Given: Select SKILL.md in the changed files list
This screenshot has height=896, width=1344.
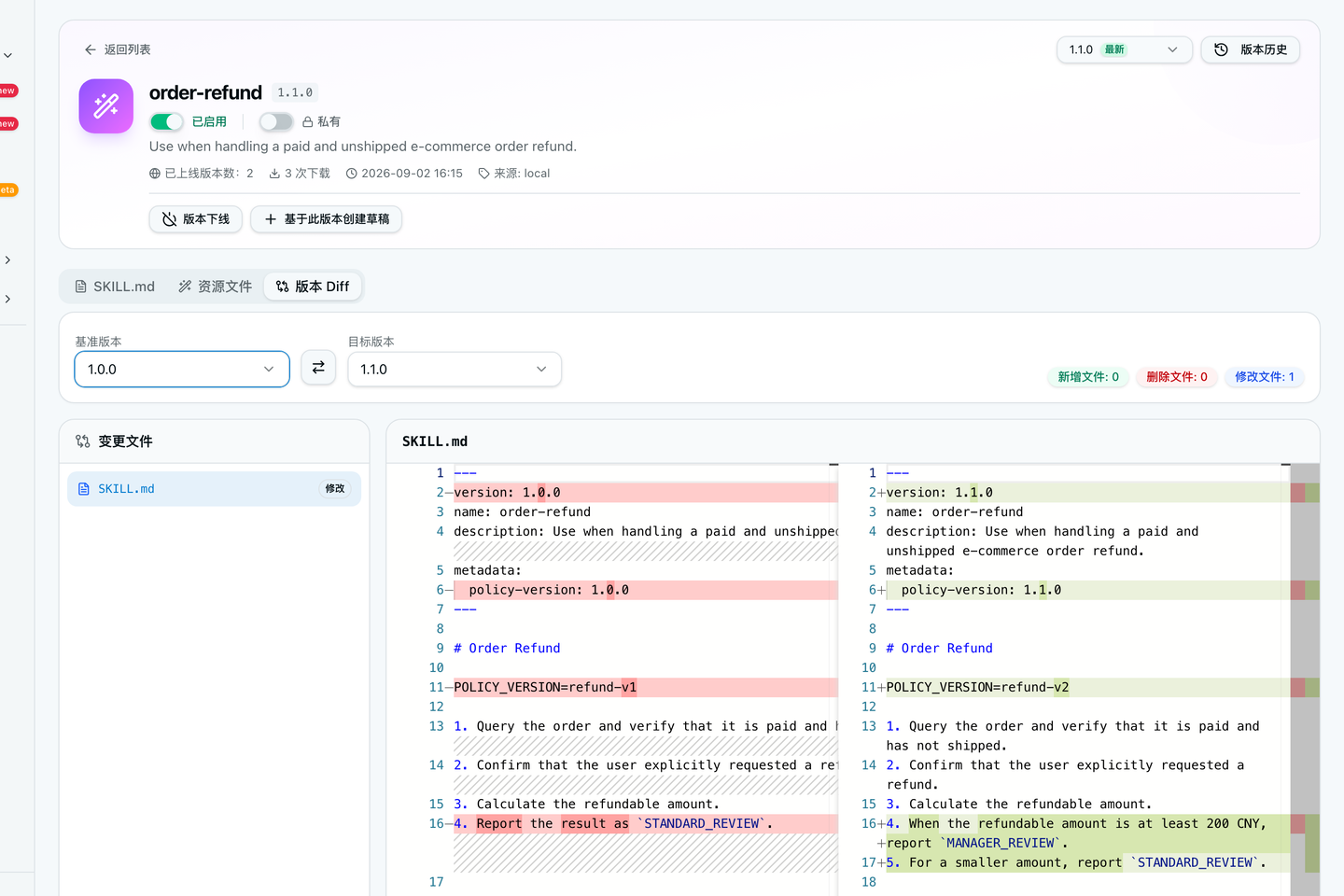Looking at the screenshot, I should point(214,489).
